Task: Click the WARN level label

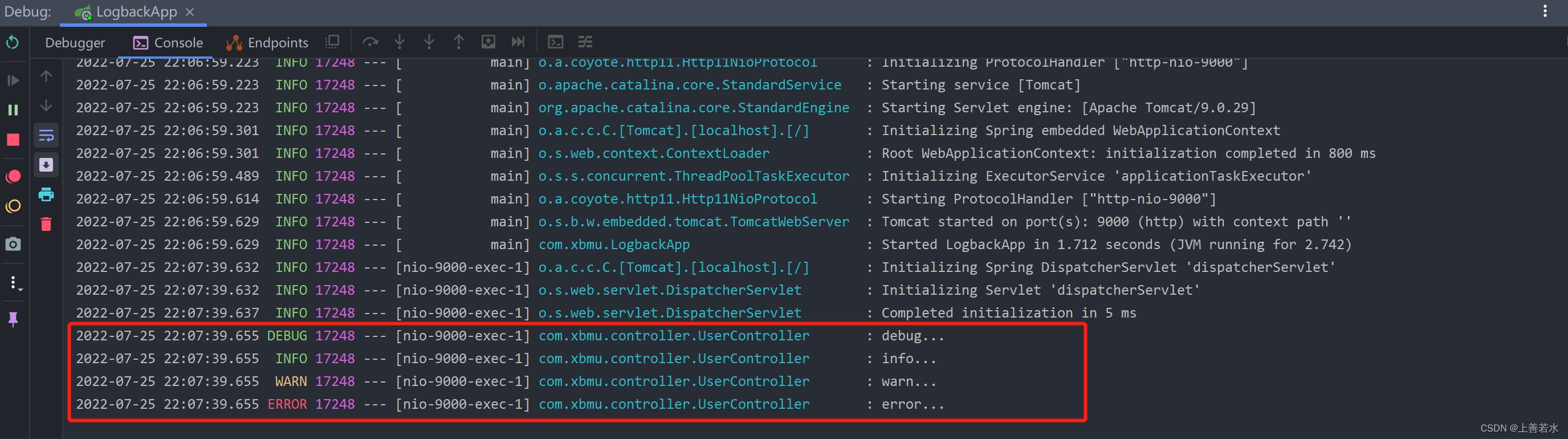Action: (291, 382)
